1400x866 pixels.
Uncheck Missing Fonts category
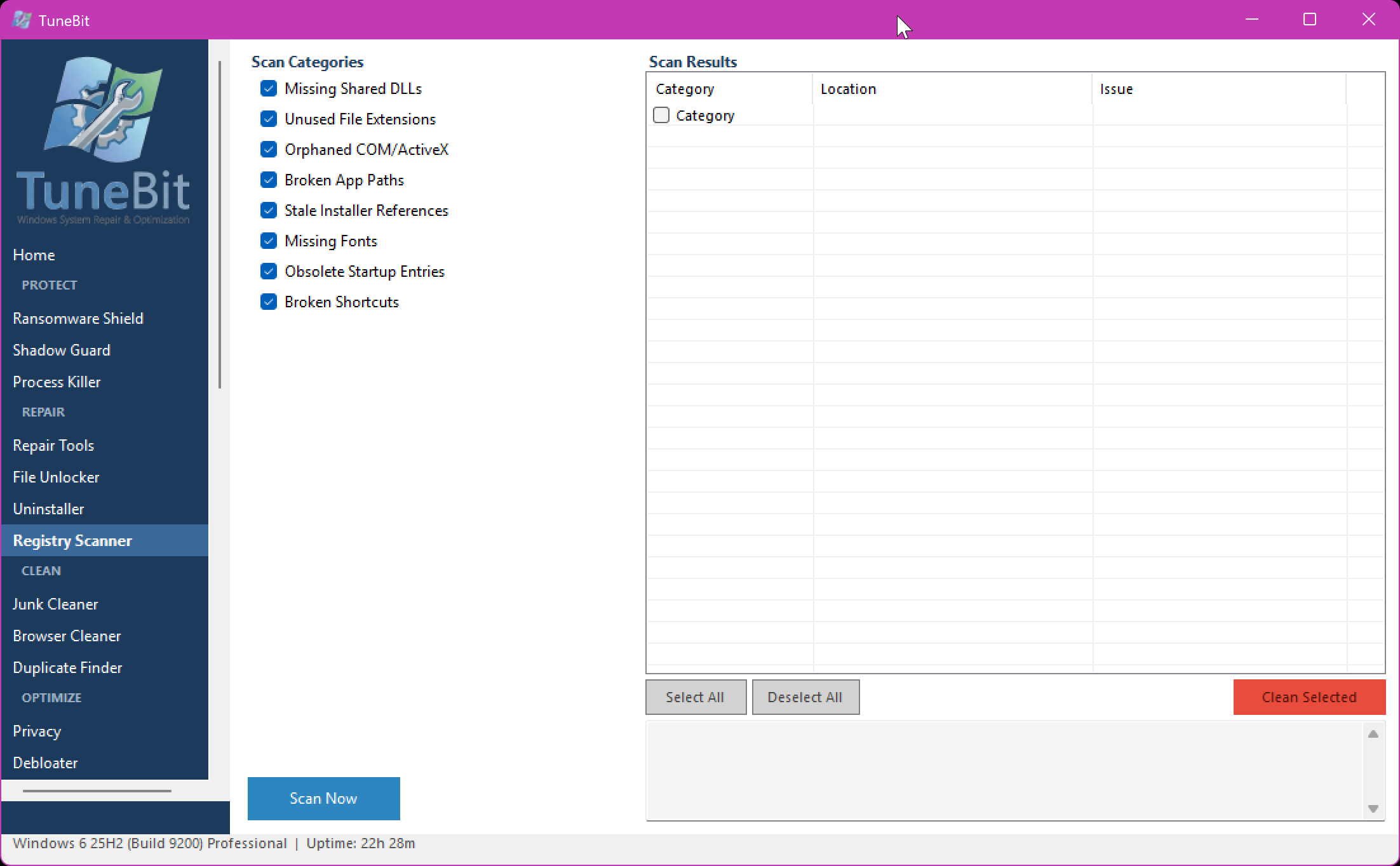click(269, 241)
